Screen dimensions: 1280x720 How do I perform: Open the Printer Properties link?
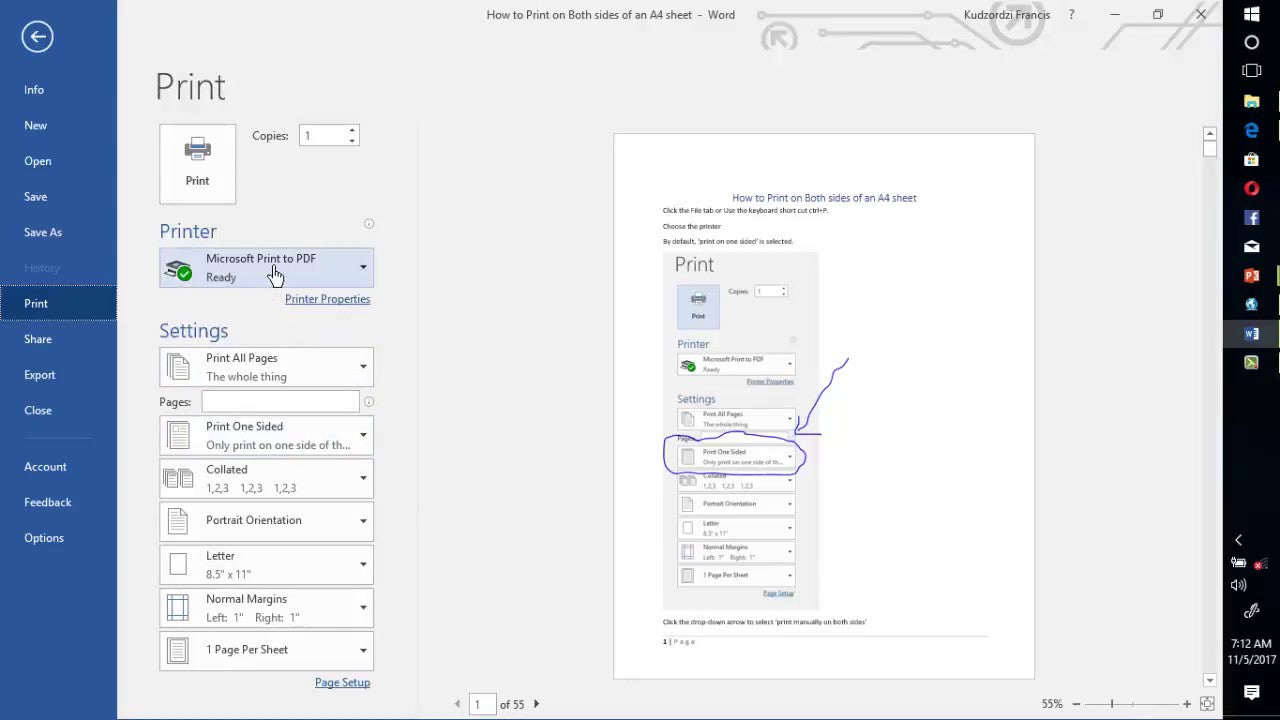(x=327, y=299)
